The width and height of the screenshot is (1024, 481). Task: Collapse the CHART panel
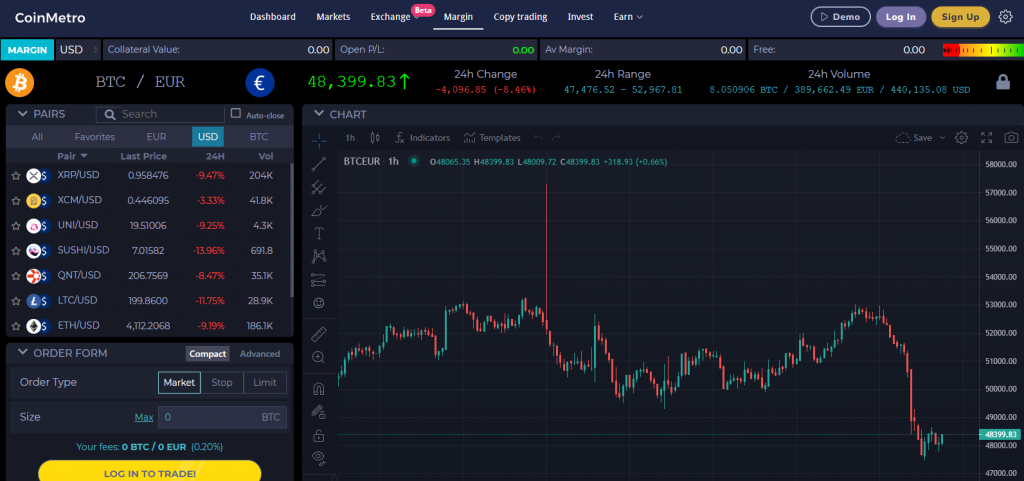319,114
